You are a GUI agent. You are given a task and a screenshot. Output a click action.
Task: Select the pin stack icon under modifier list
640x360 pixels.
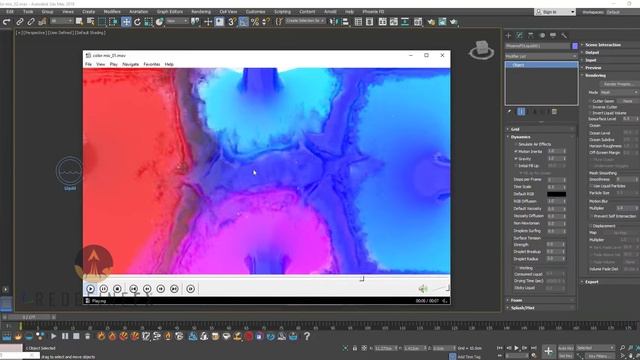pos(509,111)
